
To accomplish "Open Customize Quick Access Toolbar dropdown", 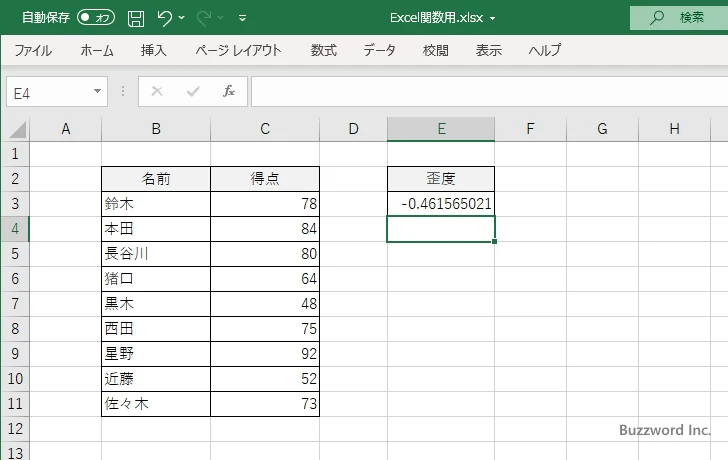I will [243, 18].
